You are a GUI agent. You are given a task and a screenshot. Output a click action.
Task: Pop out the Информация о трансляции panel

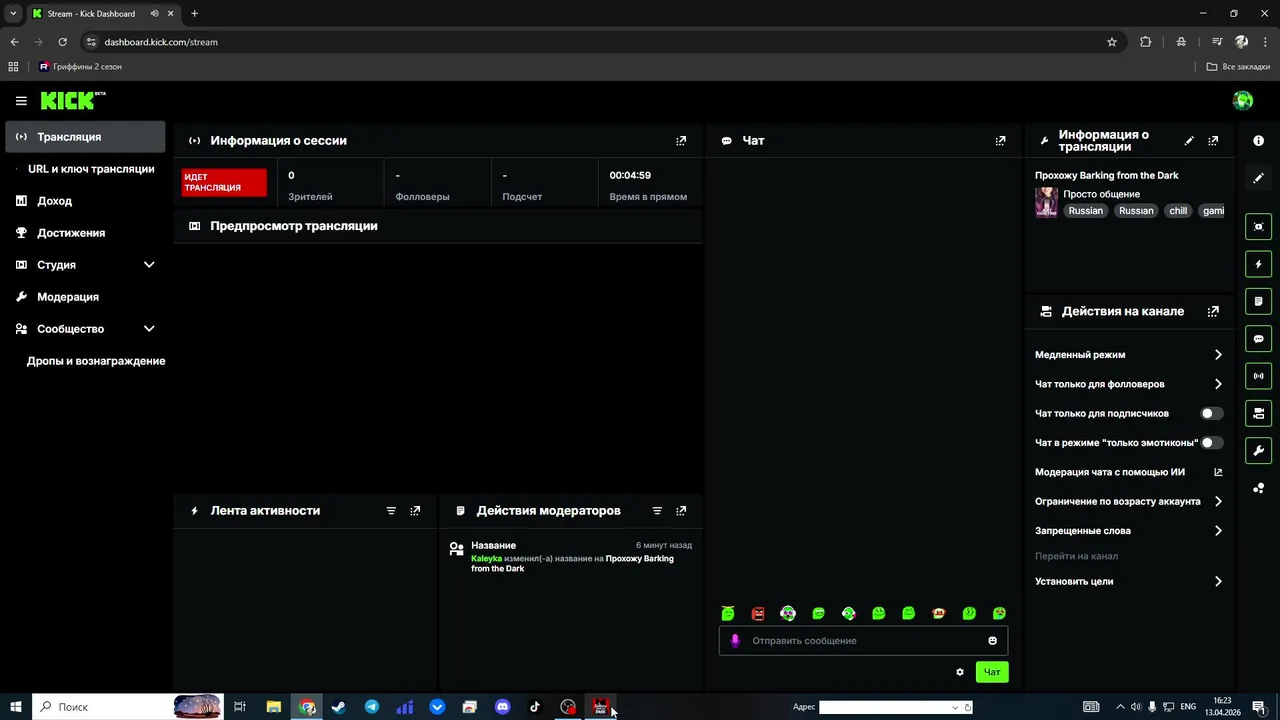tap(1213, 141)
